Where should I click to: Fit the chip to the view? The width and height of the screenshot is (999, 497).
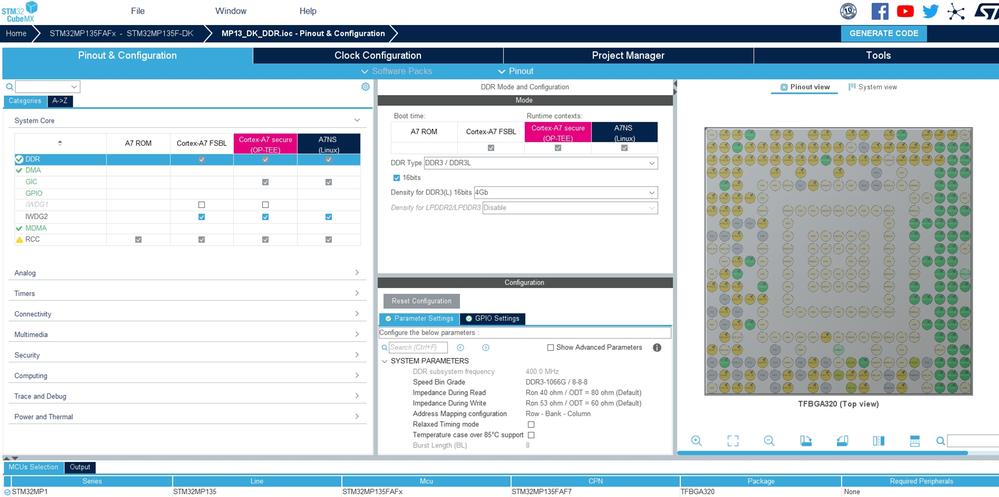[733, 440]
